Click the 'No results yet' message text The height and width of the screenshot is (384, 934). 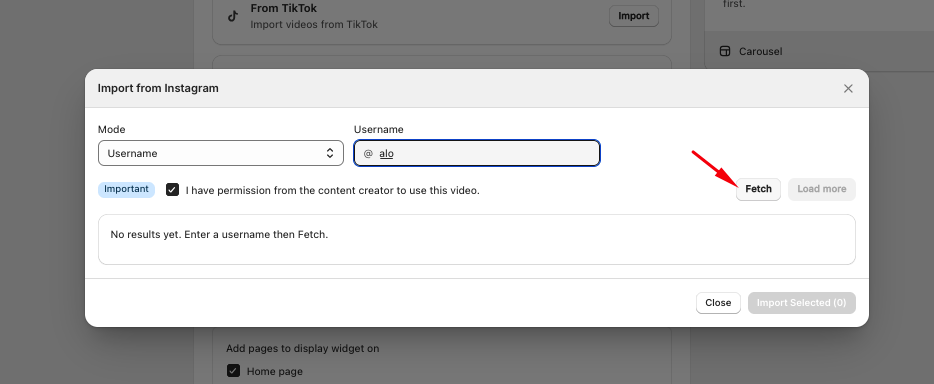[x=219, y=235]
